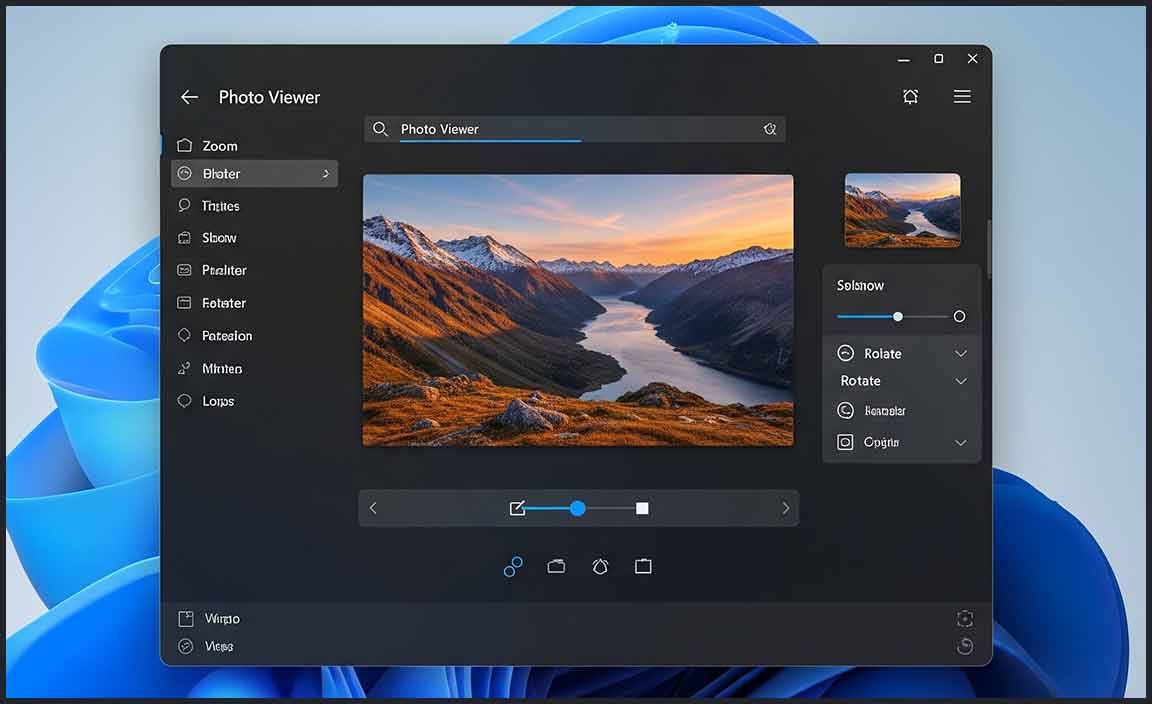Go to next photo with right chevron

(x=785, y=508)
